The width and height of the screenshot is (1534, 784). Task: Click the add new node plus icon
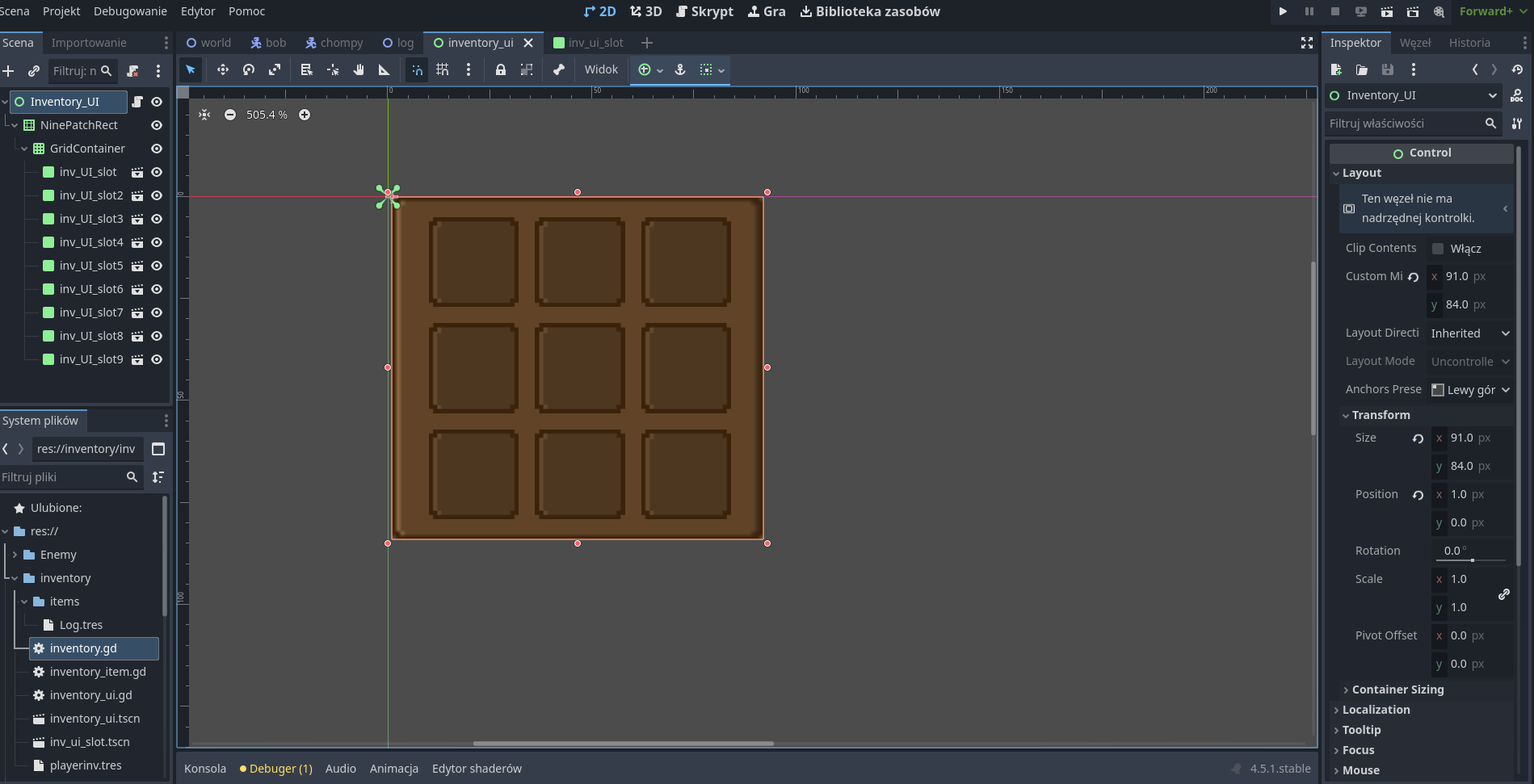[9, 71]
